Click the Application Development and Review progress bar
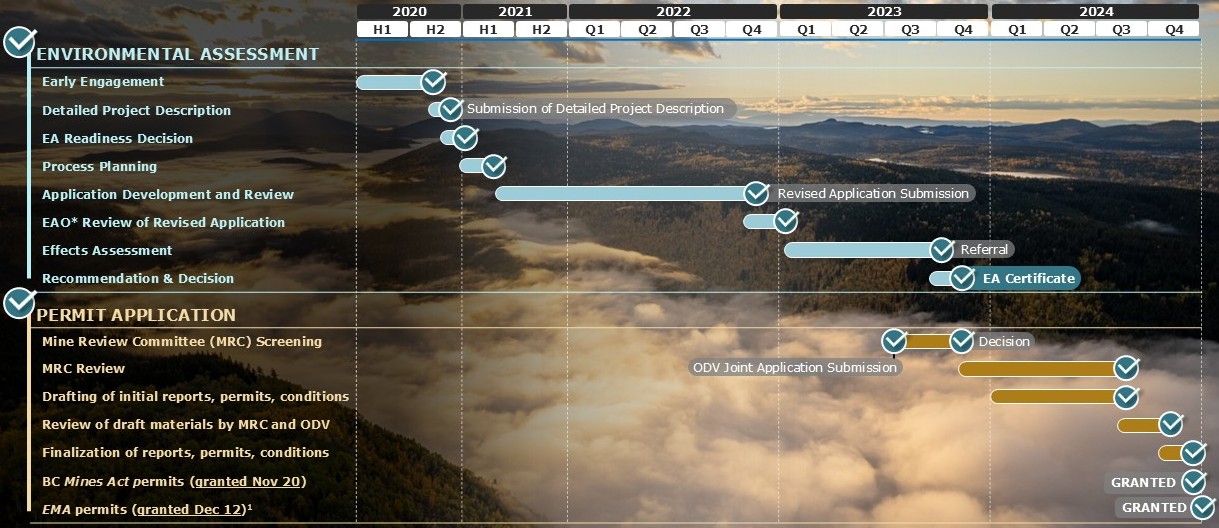Image resolution: width=1219 pixels, height=528 pixels. point(620,193)
